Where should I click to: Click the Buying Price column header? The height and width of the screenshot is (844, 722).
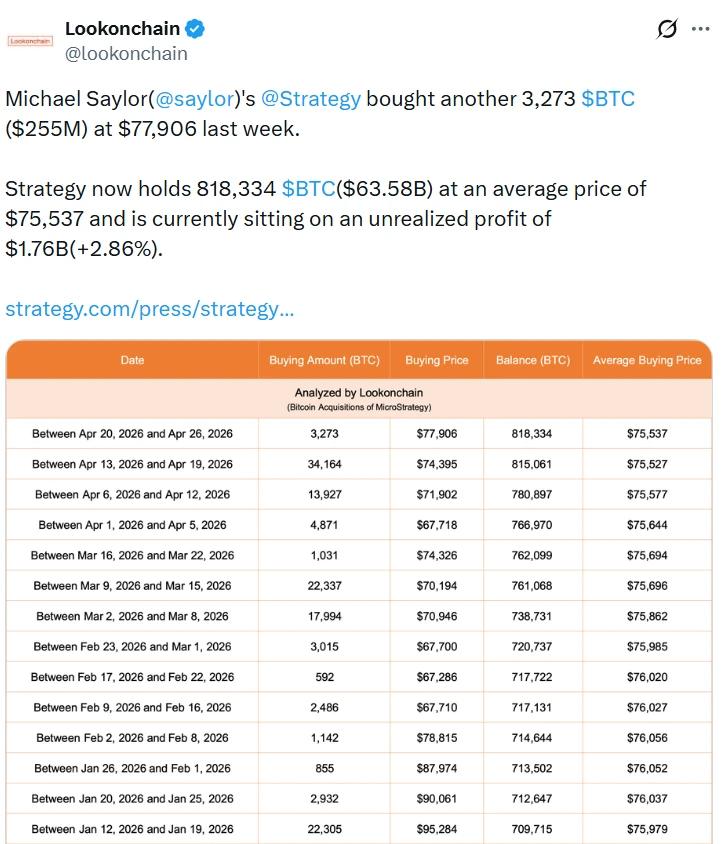pyautogui.click(x=437, y=361)
